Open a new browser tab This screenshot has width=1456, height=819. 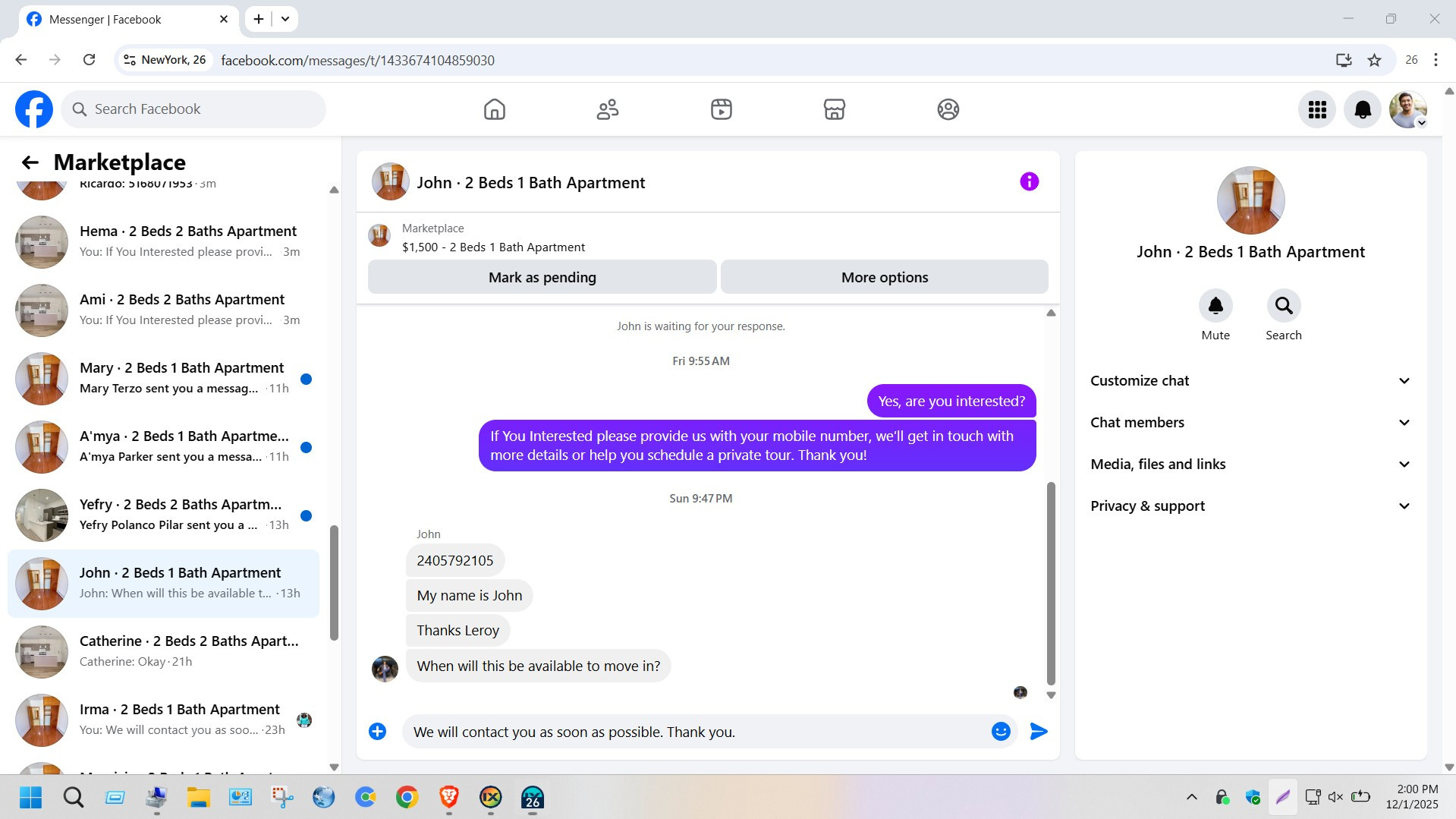(259, 19)
